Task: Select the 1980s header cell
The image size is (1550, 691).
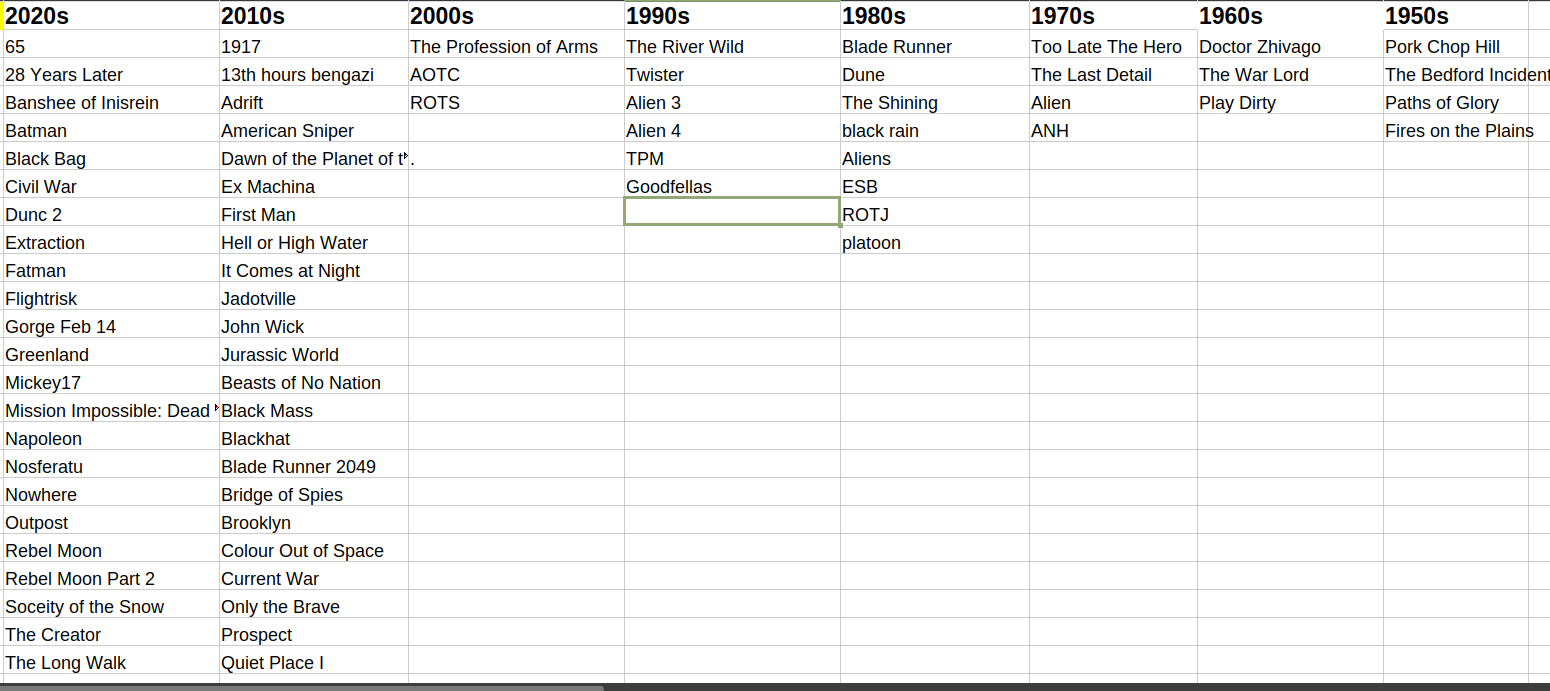Action: 935,16
